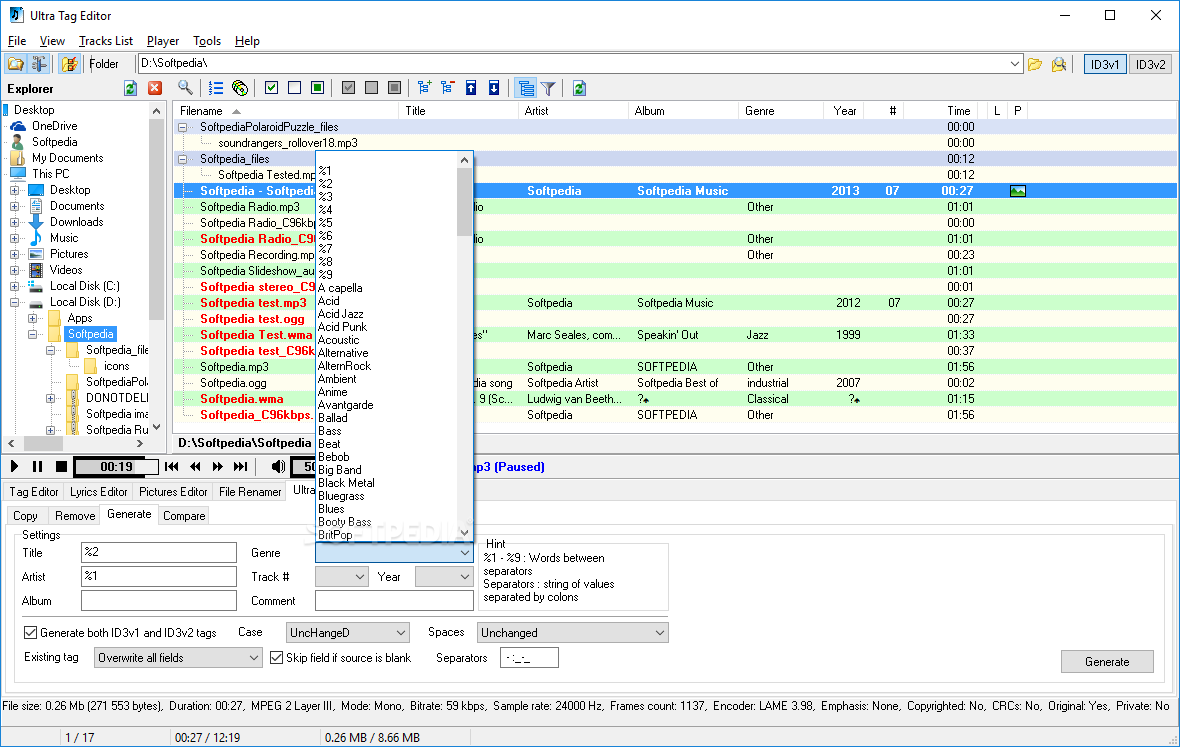This screenshot has height=747, width=1180.
Task: Open Existing tag dropdown Overwrite all fields
Action: 178,657
